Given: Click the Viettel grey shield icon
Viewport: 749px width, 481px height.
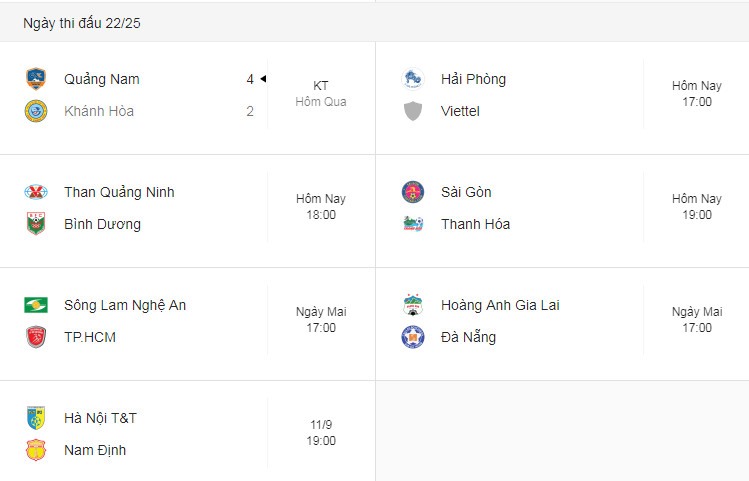Looking at the screenshot, I should [413, 111].
